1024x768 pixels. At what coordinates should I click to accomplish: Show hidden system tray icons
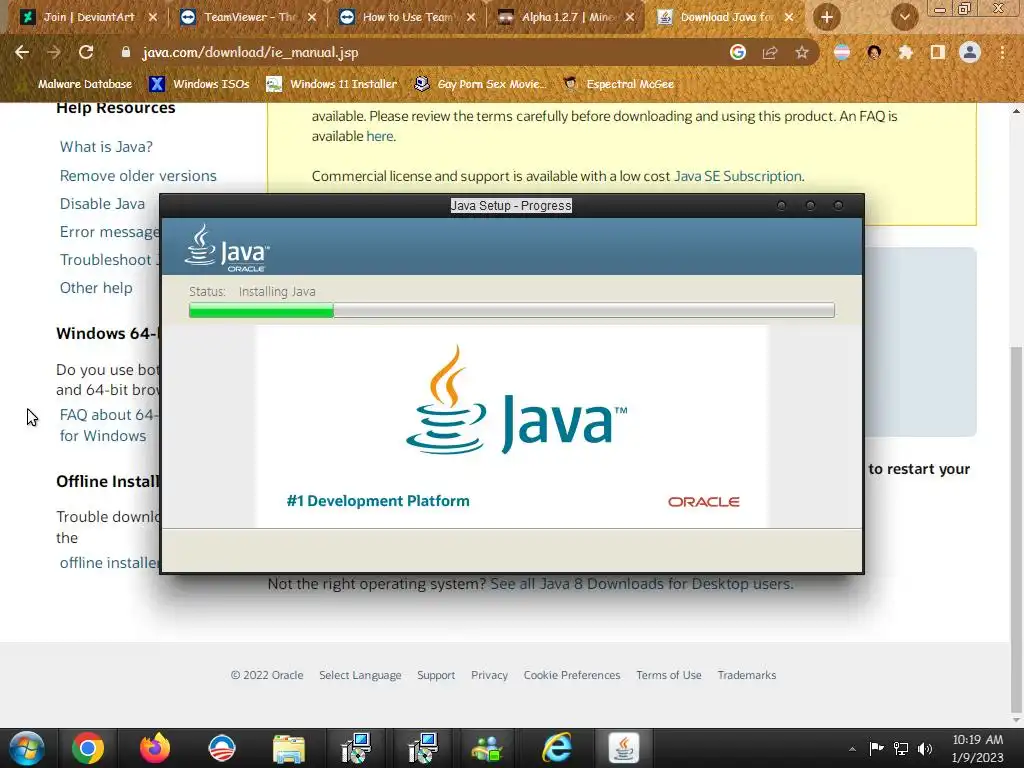point(852,749)
